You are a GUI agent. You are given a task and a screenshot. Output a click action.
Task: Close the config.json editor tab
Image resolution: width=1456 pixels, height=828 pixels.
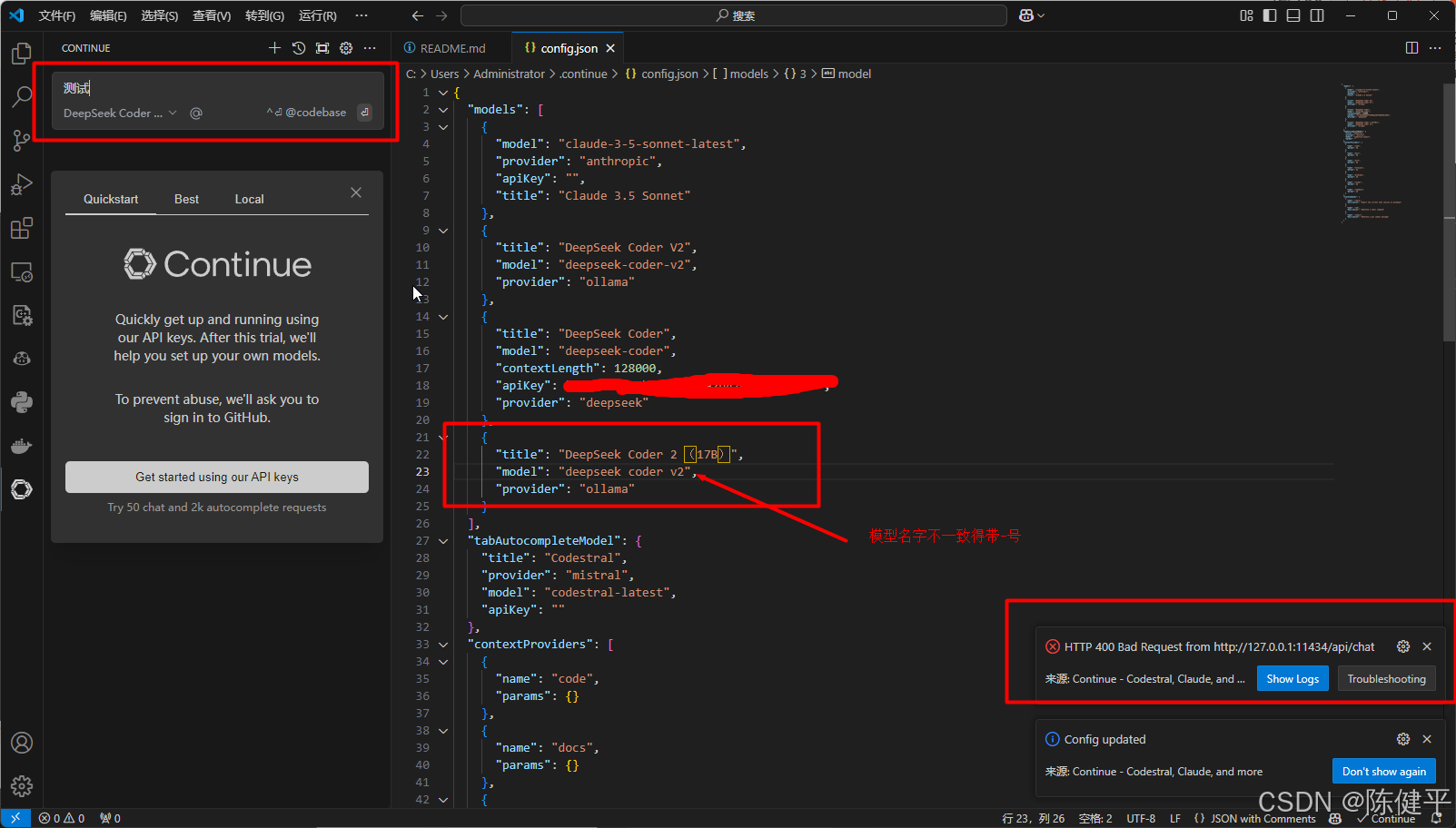[x=610, y=48]
